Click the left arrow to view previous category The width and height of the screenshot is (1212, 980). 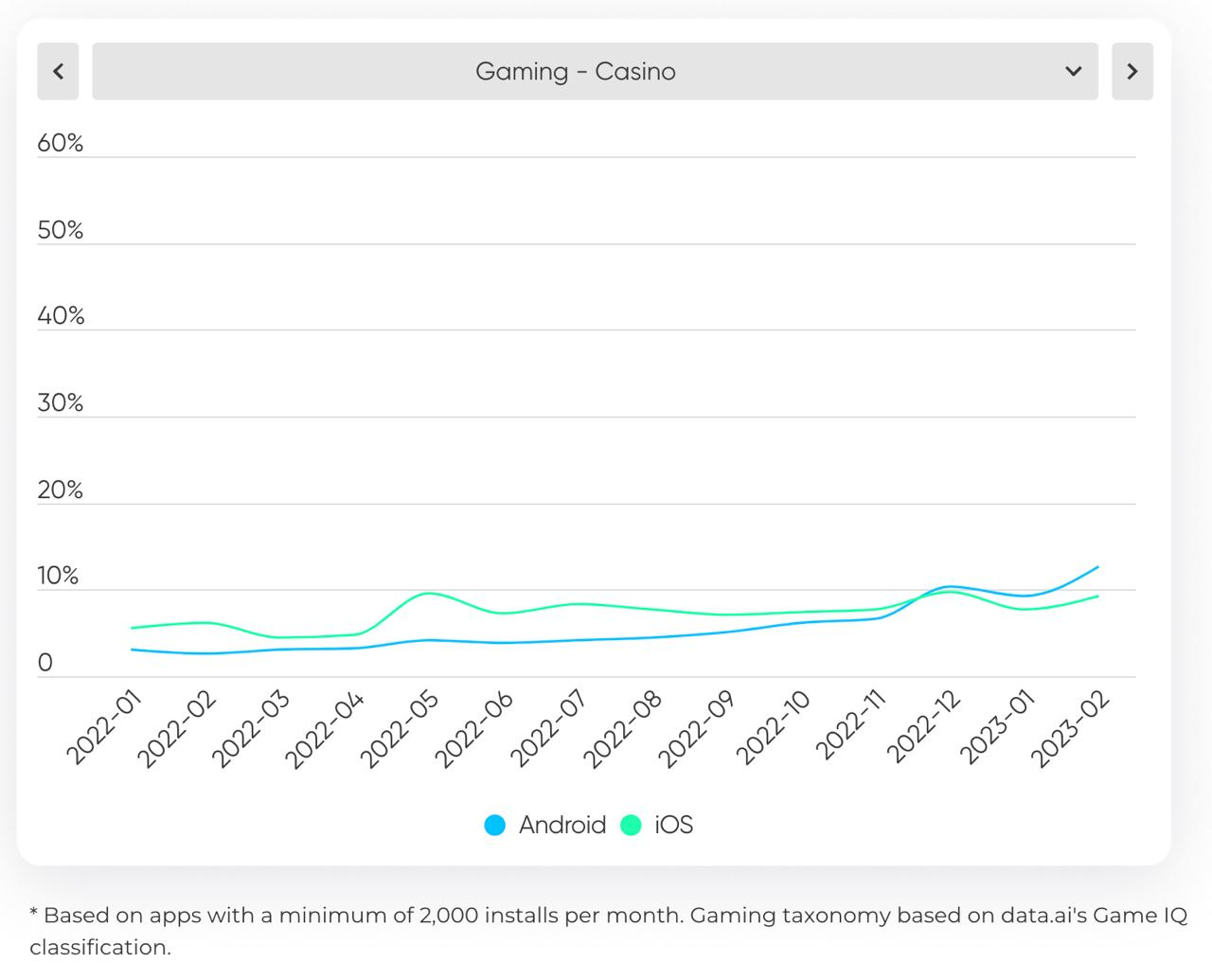(x=58, y=71)
